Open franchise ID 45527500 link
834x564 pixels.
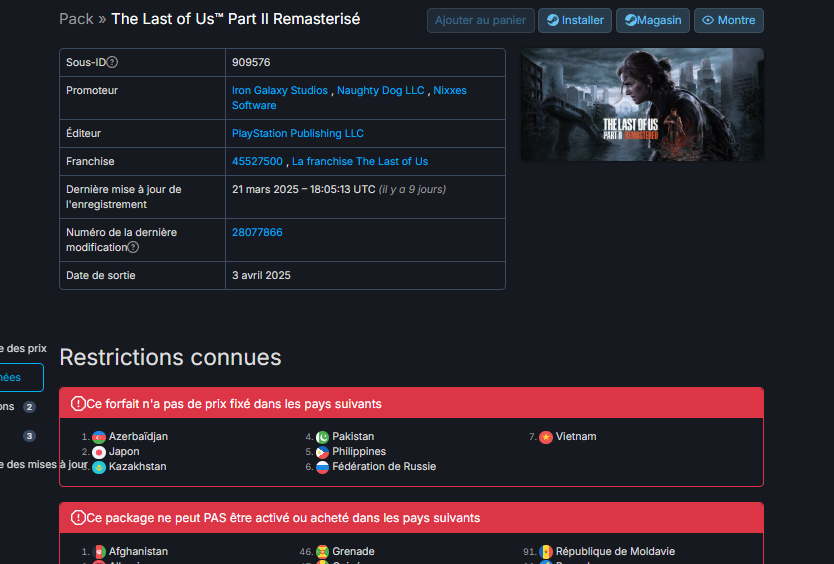click(x=257, y=162)
